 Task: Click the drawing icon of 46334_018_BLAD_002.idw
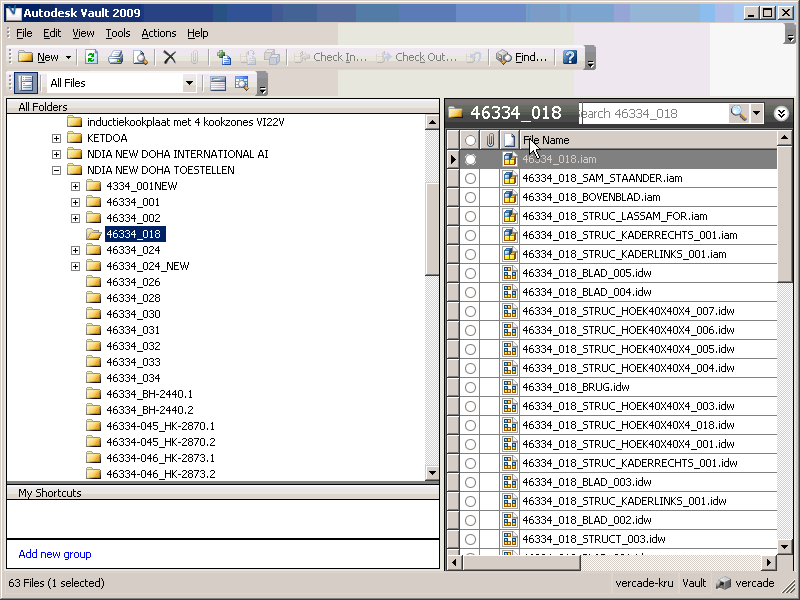tap(509, 520)
